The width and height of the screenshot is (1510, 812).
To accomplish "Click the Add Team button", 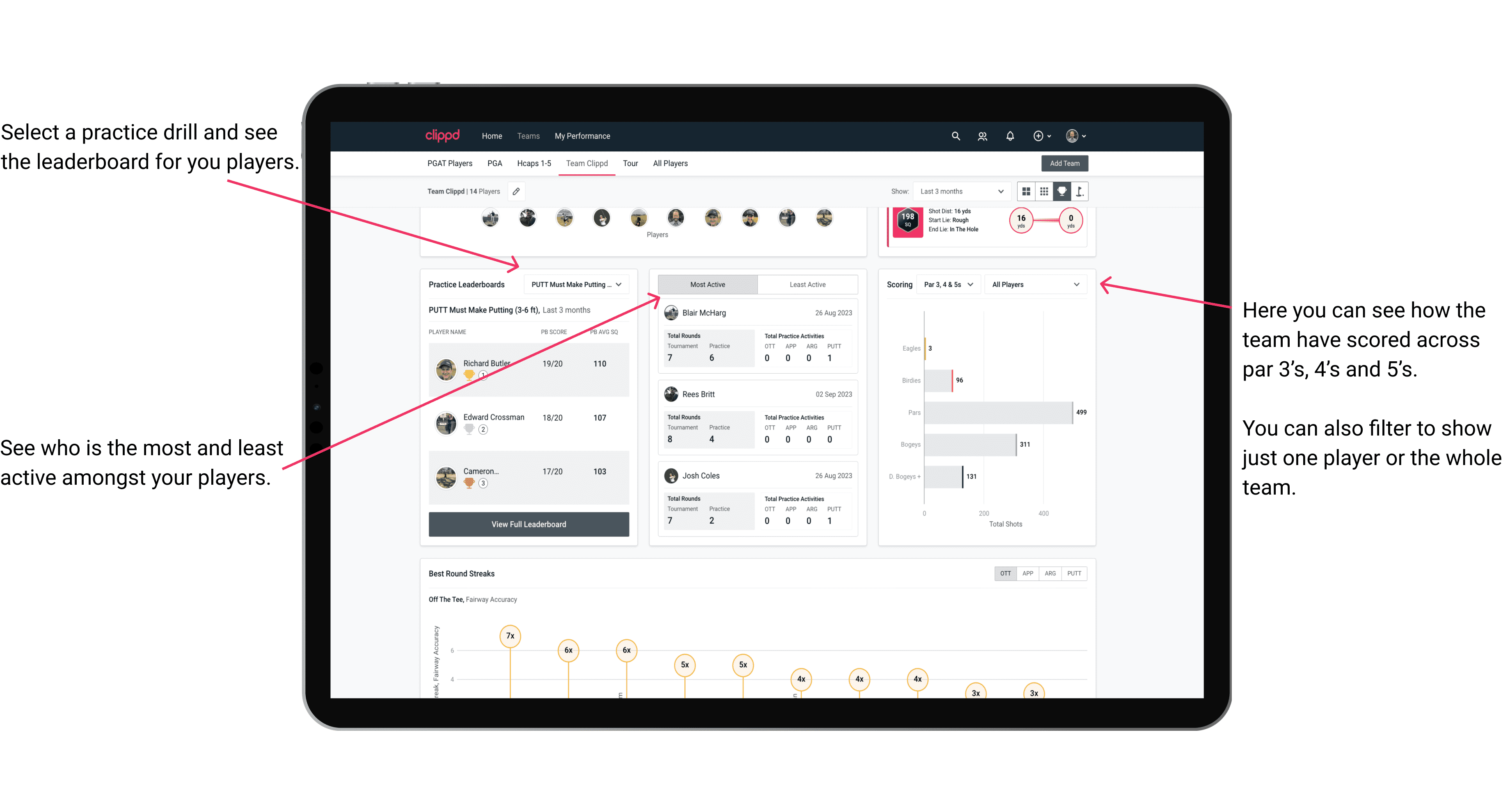I will pyautogui.click(x=1065, y=163).
